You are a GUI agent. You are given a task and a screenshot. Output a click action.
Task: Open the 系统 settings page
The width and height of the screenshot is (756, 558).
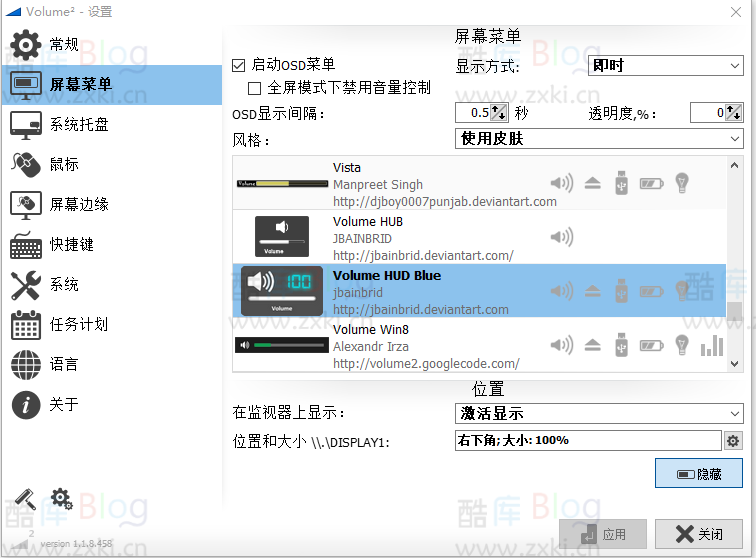click(111, 285)
